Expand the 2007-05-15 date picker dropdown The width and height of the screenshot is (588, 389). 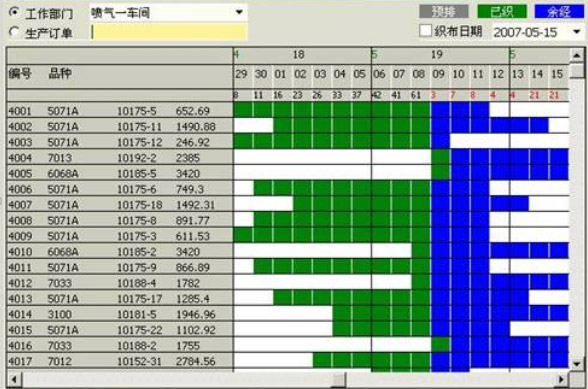click(x=577, y=32)
